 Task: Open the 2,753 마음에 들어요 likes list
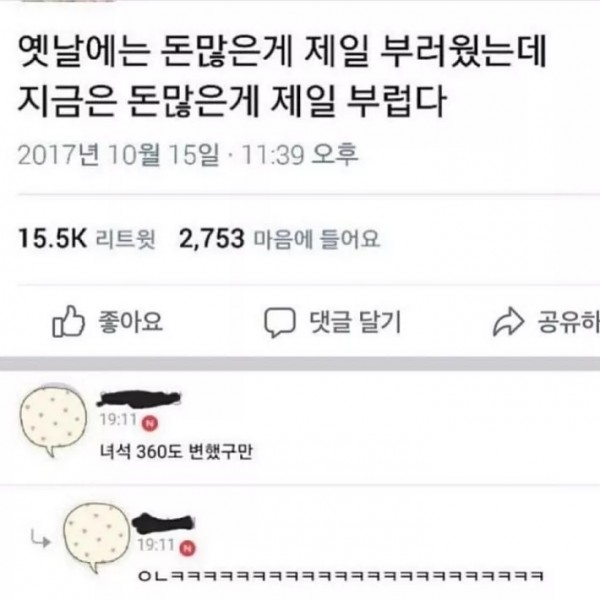(279, 238)
